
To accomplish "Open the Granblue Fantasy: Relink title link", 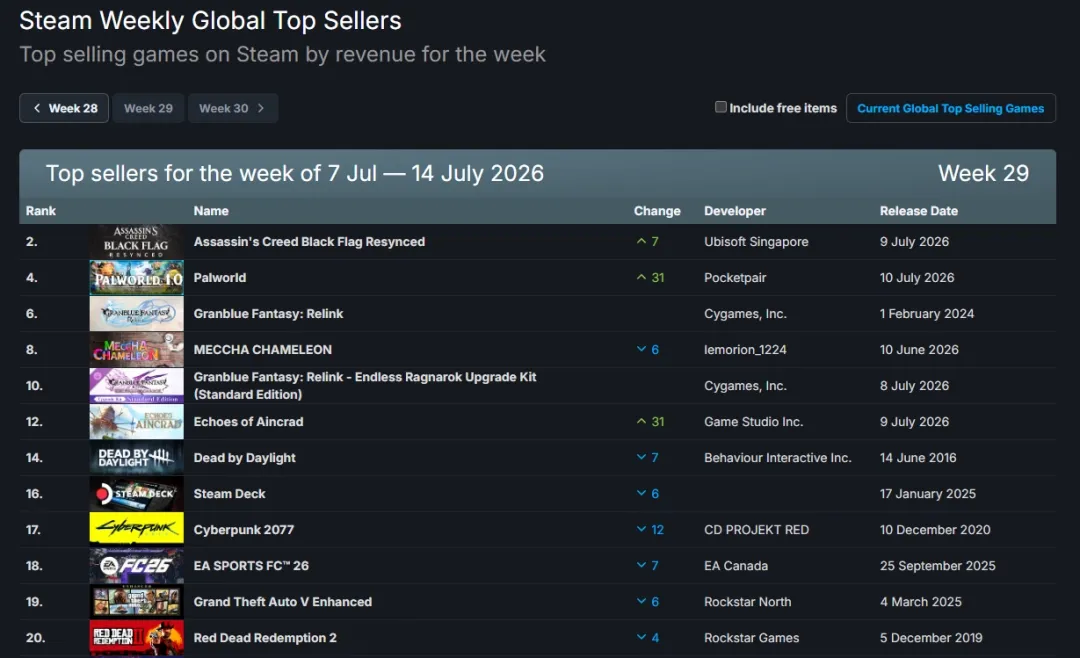I will 268,313.
